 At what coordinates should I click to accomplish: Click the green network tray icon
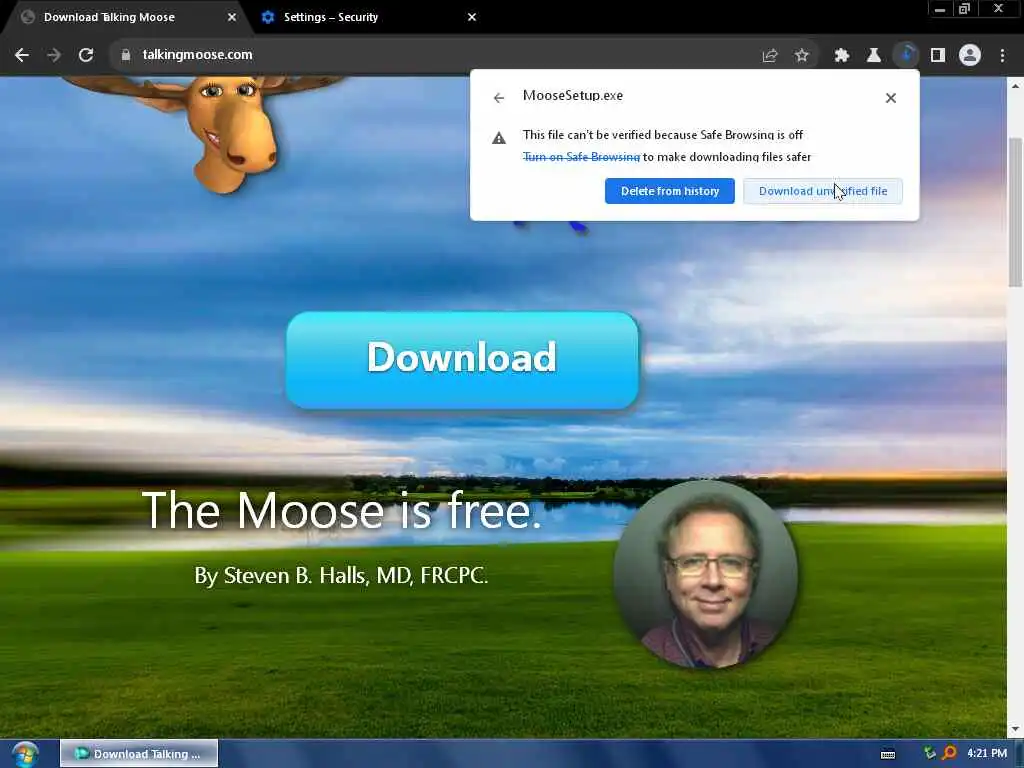pos(929,754)
